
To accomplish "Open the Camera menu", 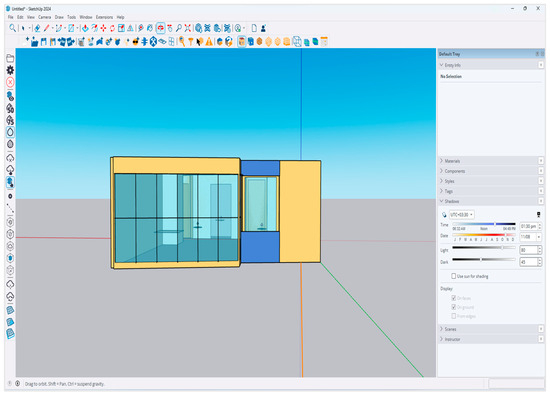I will [x=45, y=17].
